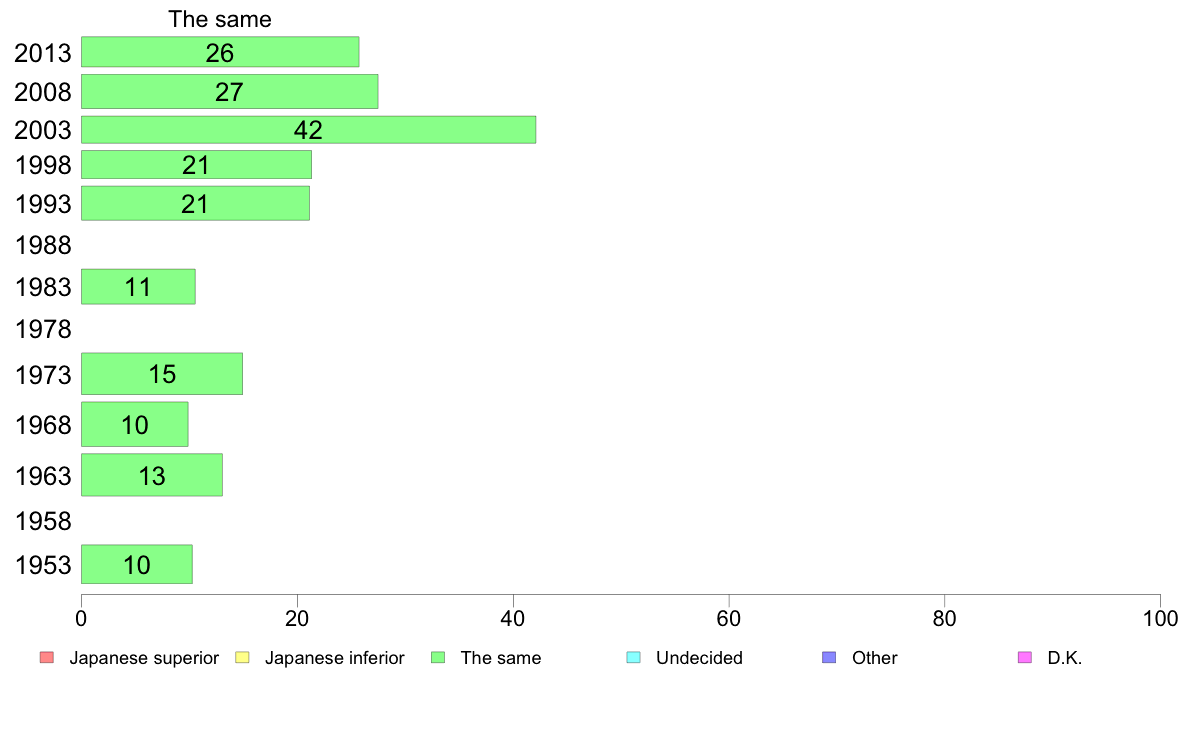This screenshot has width=1188, height=736.
Task: Click the 'Japanese superior' legend label text
Action: (144, 658)
